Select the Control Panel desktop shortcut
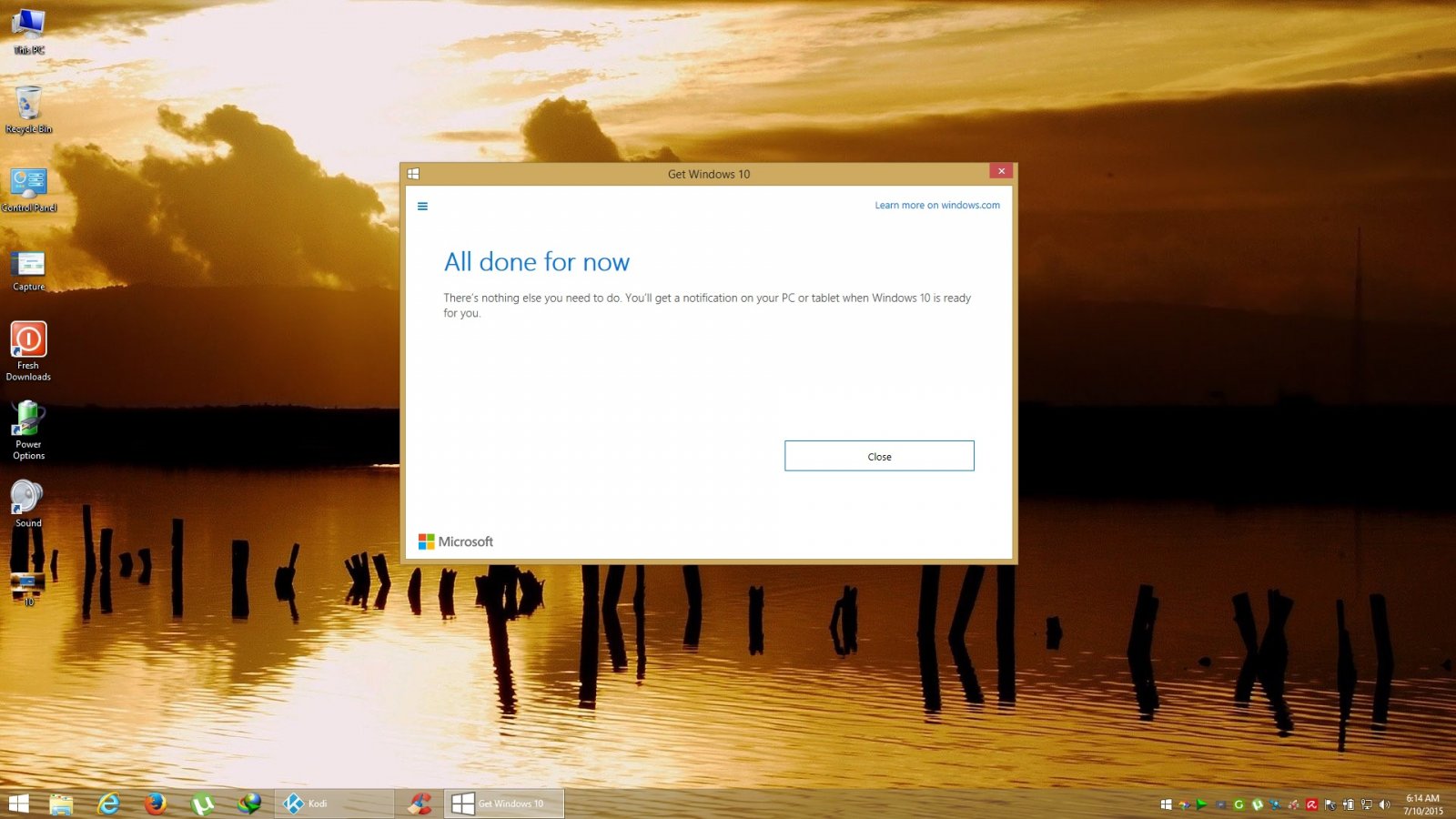The width and height of the screenshot is (1456, 819). coord(29,188)
